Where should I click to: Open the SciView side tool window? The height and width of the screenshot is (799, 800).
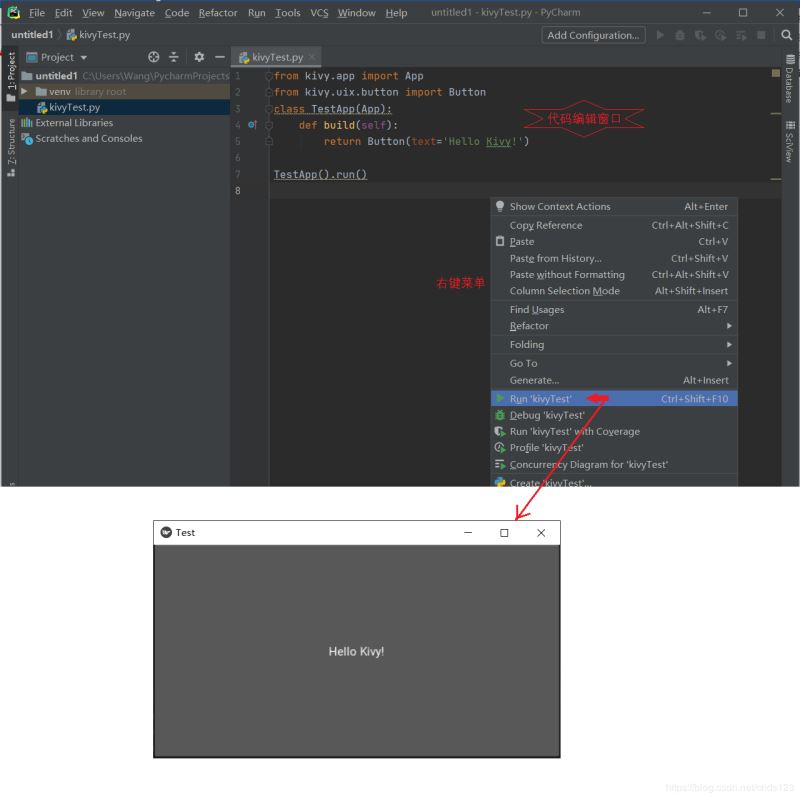pyautogui.click(x=790, y=142)
